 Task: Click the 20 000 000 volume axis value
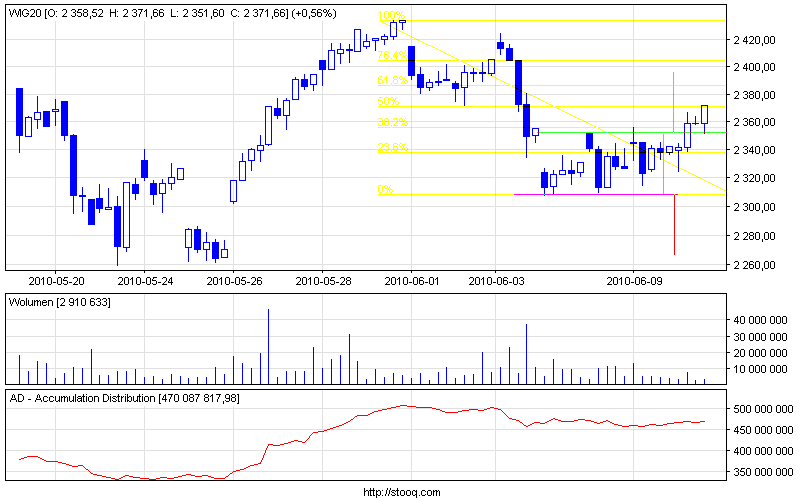pyautogui.click(x=760, y=353)
